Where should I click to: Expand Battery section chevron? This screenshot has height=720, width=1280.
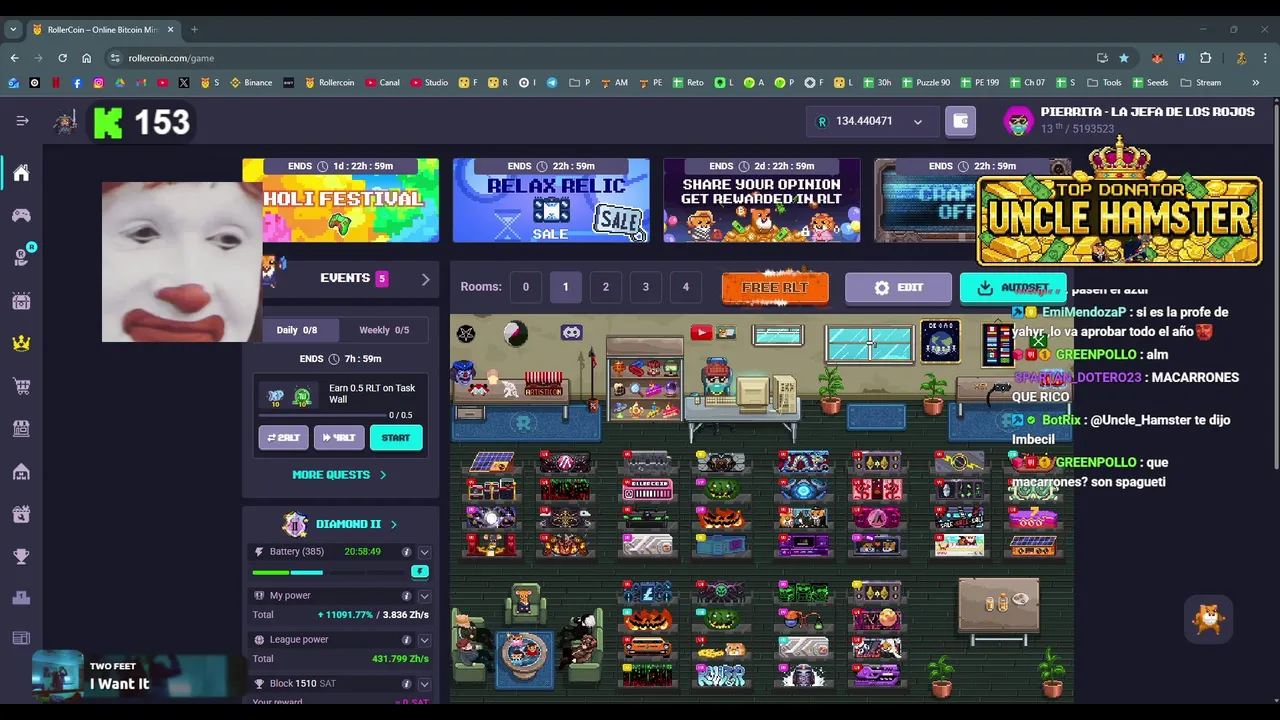(x=424, y=552)
